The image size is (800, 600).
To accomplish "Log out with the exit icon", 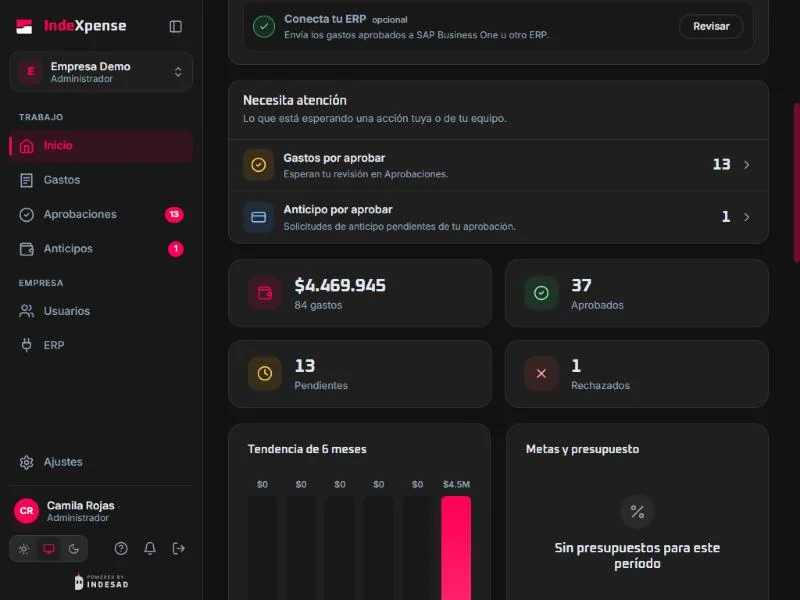I will point(179,548).
